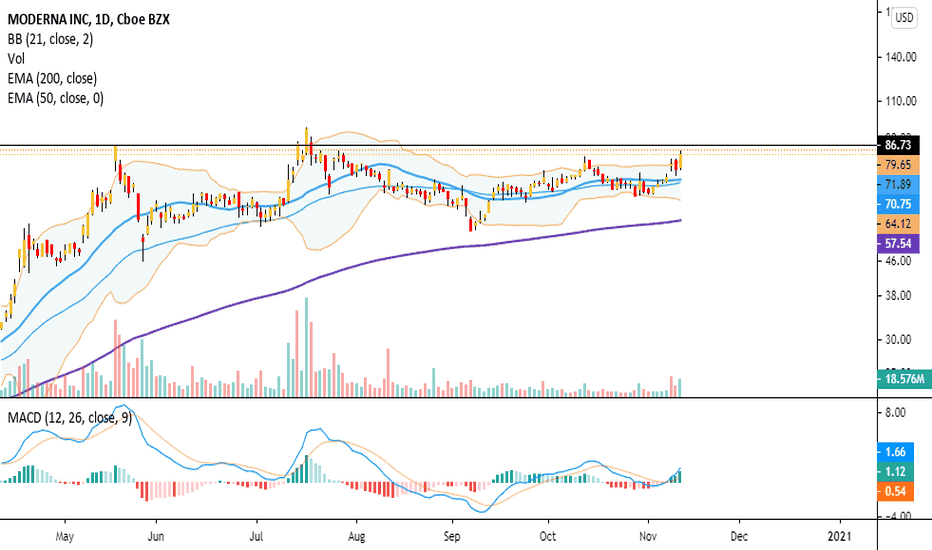Click the Aug label on time axis
932x550 pixels.
(x=356, y=536)
